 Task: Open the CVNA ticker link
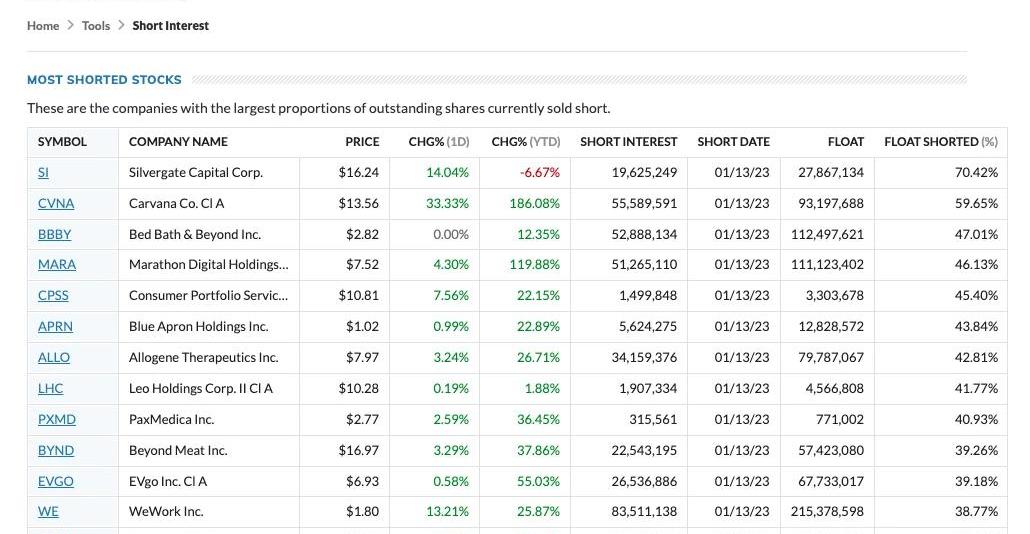pyautogui.click(x=56, y=204)
